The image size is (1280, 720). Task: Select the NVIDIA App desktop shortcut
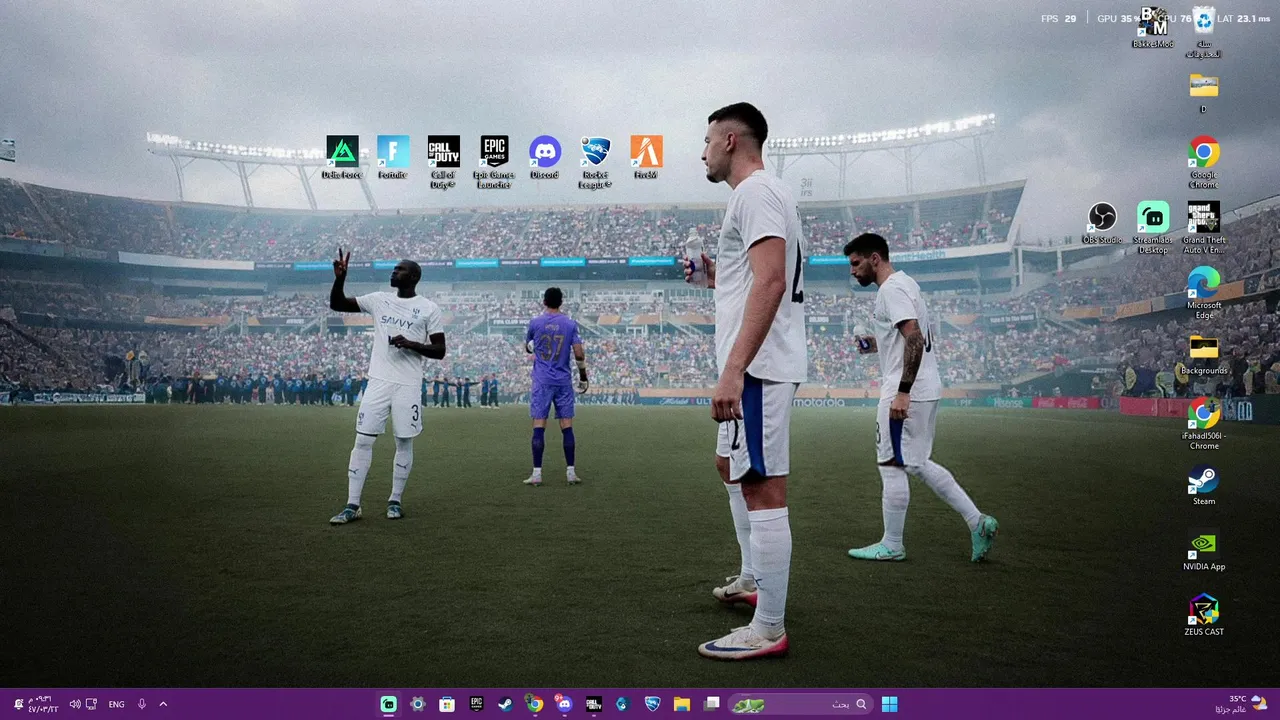[1204, 550]
